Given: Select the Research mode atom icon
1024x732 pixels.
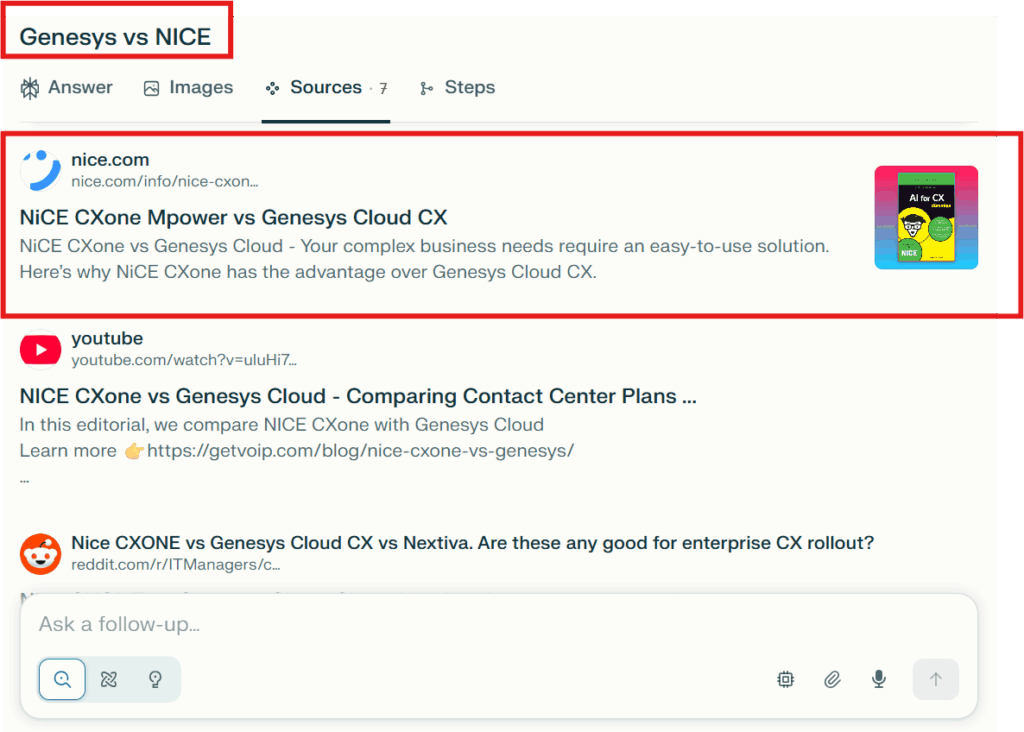Looking at the screenshot, I should [x=108, y=679].
